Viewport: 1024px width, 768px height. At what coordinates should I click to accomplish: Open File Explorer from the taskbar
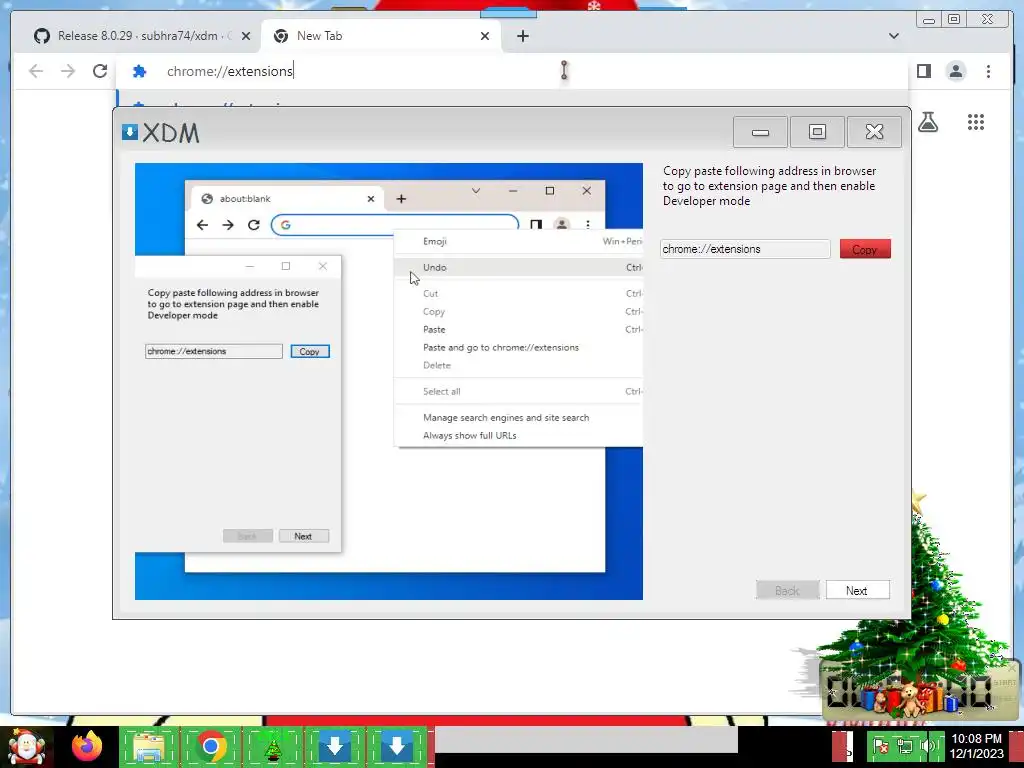(x=149, y=746)
